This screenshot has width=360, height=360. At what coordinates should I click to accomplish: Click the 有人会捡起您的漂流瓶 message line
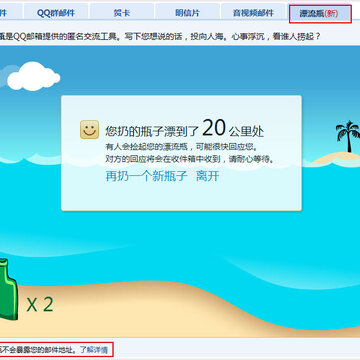(x=182, y=147)
